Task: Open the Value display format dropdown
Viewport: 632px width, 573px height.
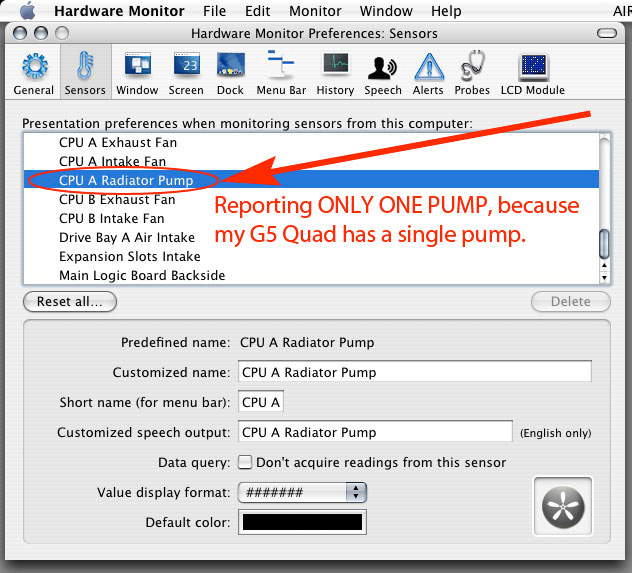Action: (302, 492)
